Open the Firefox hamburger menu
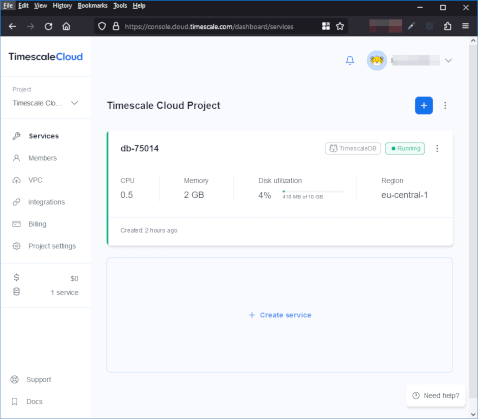This screenshot has width=478, height=419. pyautogui.click(x=465, y=26)
